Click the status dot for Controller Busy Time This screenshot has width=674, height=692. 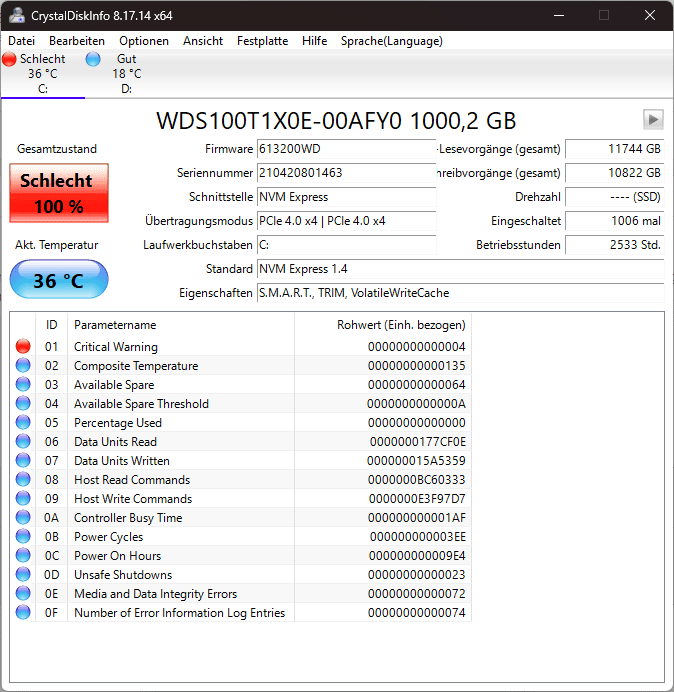[23, 517]
